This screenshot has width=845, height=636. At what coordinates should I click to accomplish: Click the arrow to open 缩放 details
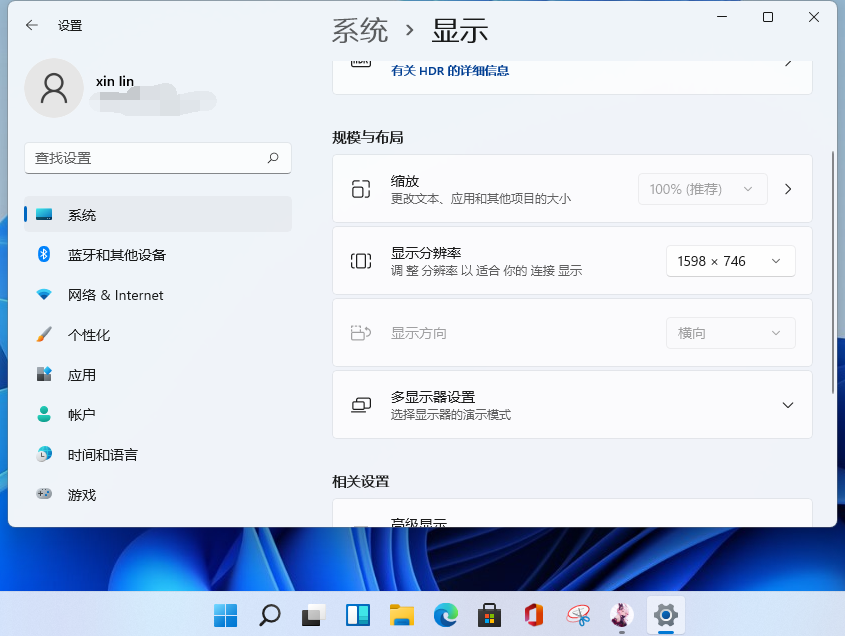pyautogui.click(x=788, y=189)
